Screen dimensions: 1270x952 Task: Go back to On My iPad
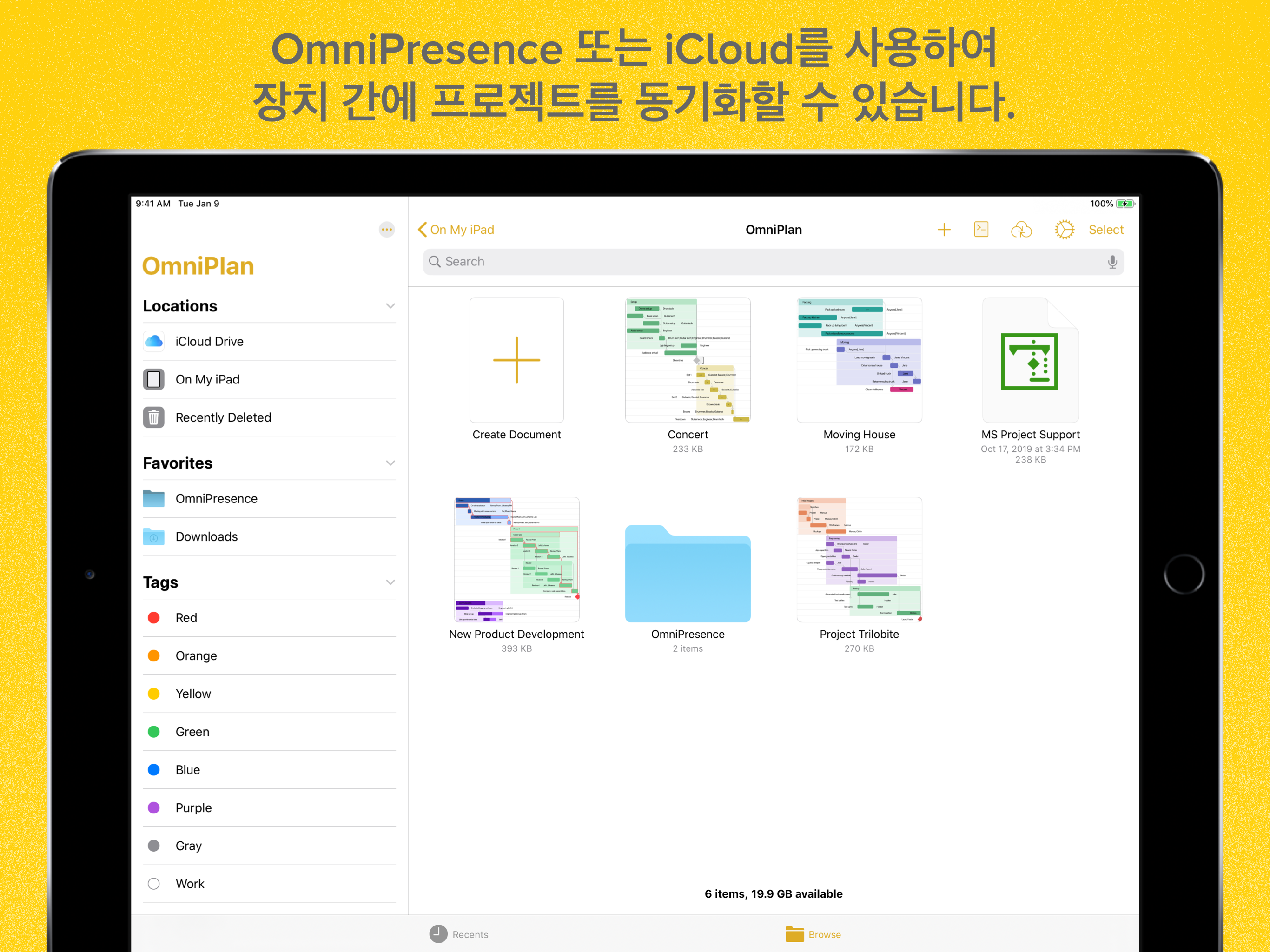[456, 230]
